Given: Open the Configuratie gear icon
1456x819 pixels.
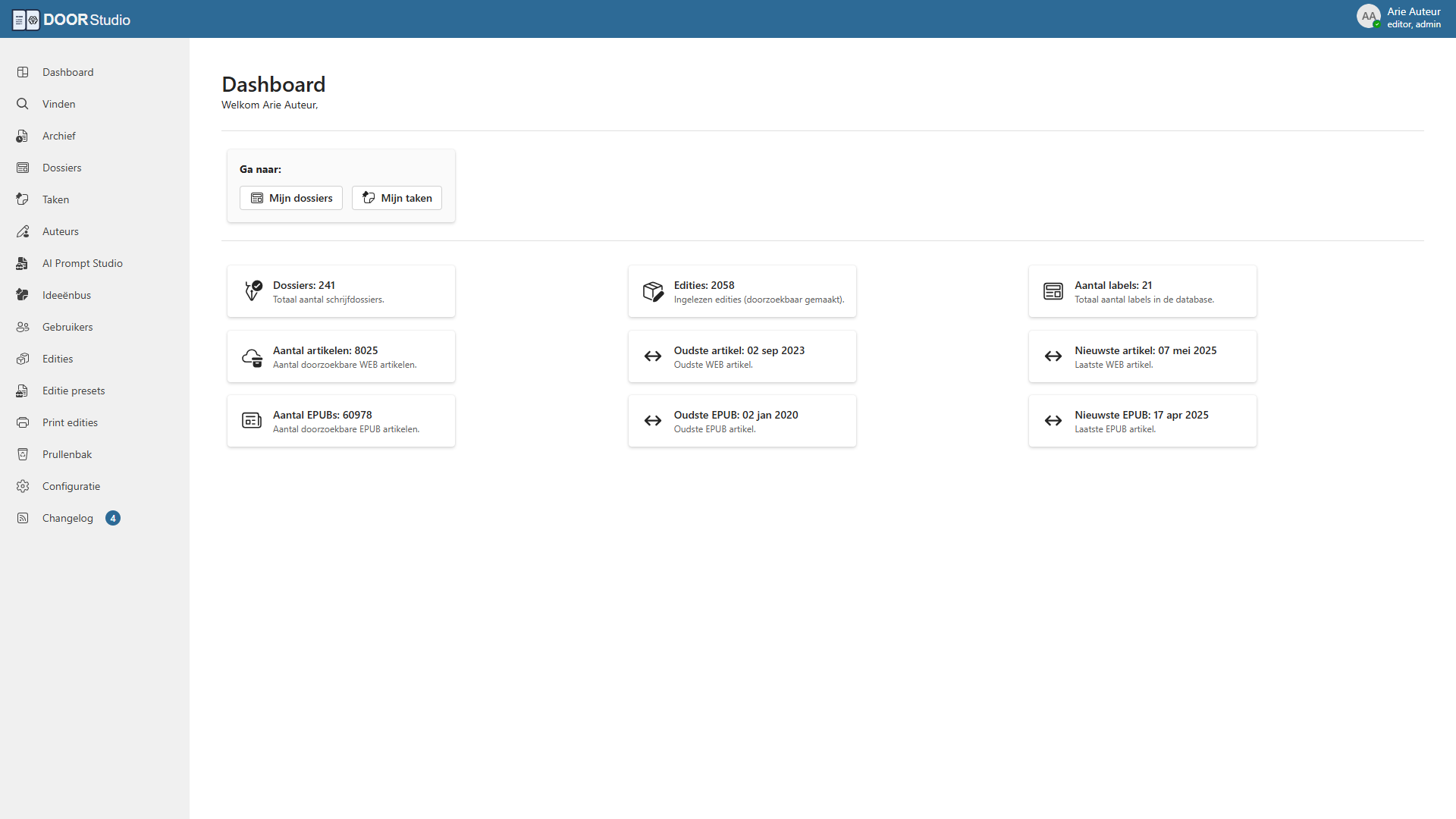Looking at the screenshot, I should pyautogui.click(x=22, y=485).
